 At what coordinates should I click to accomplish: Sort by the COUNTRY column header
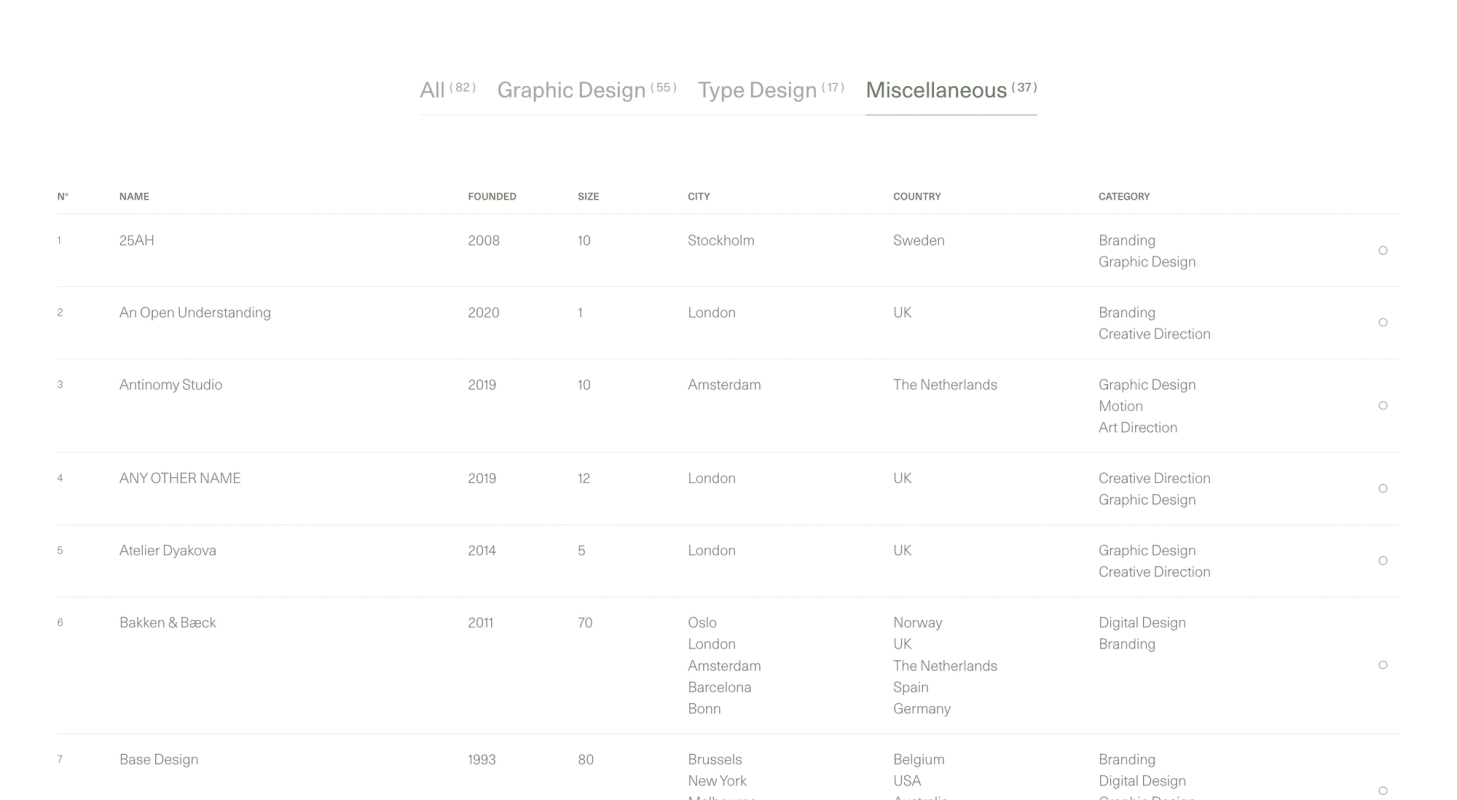[917, 197]
